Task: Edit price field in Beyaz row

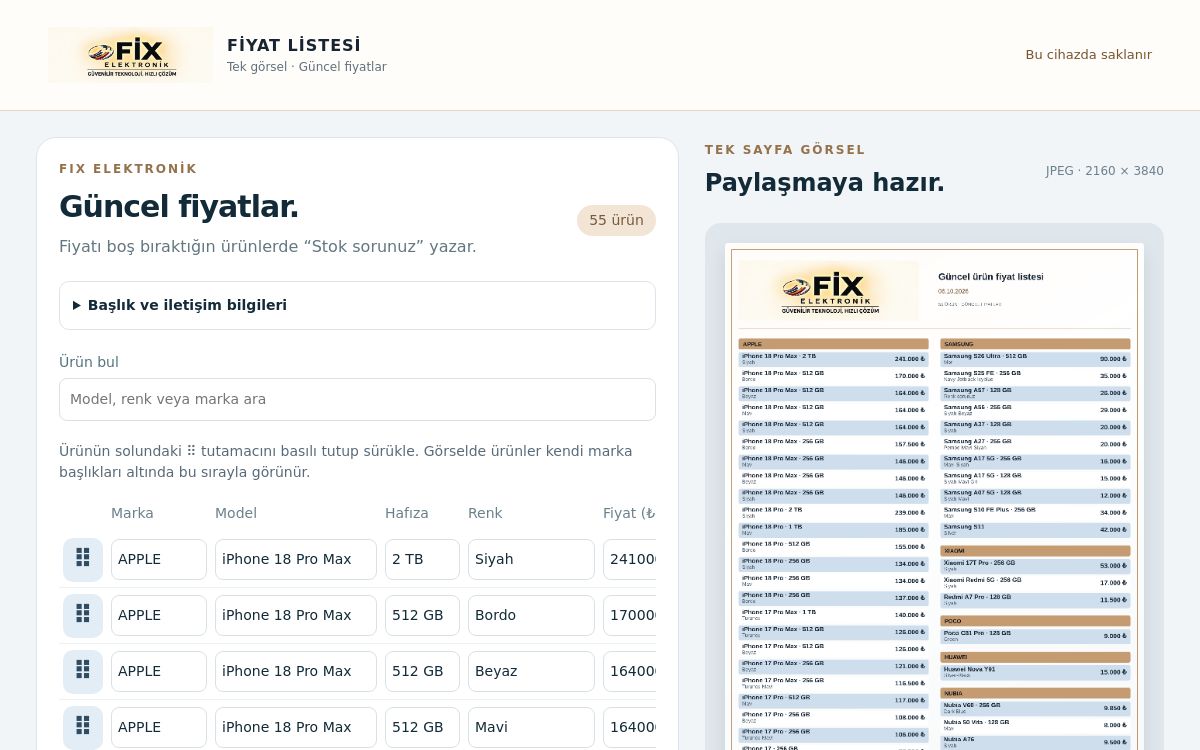Action: tap(630, 672)
